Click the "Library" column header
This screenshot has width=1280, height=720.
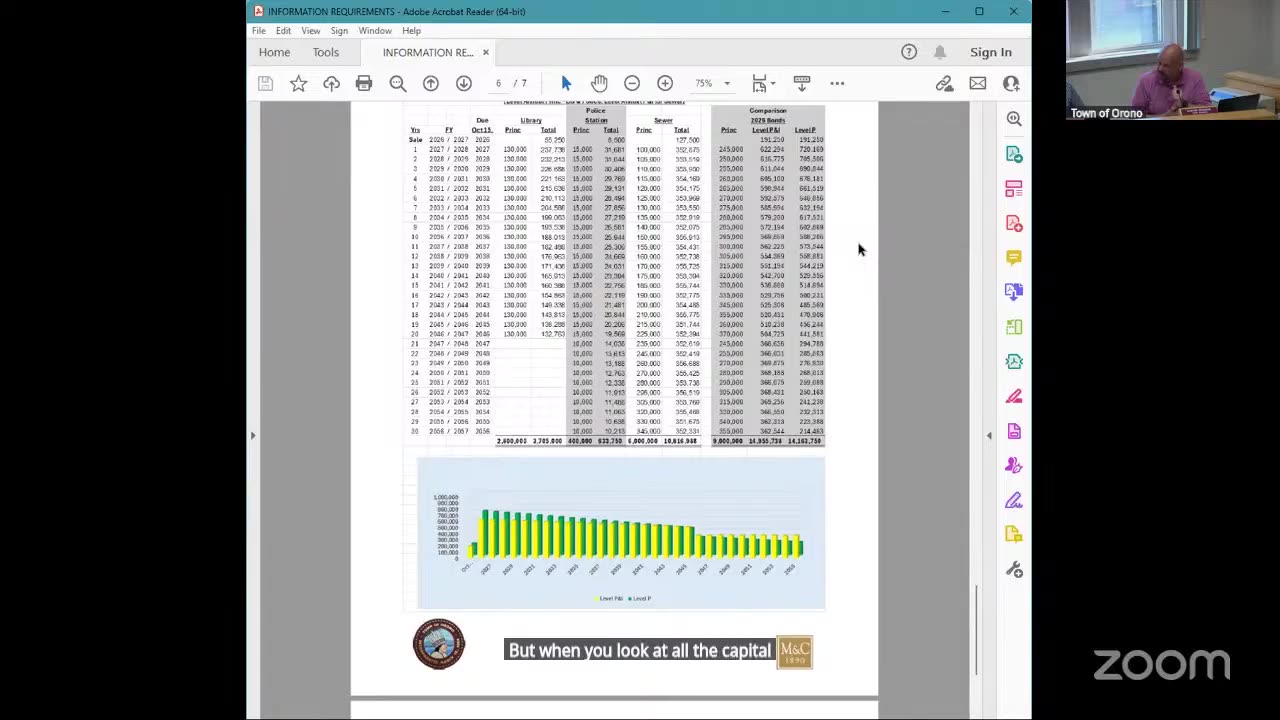[x=531, y=121]
